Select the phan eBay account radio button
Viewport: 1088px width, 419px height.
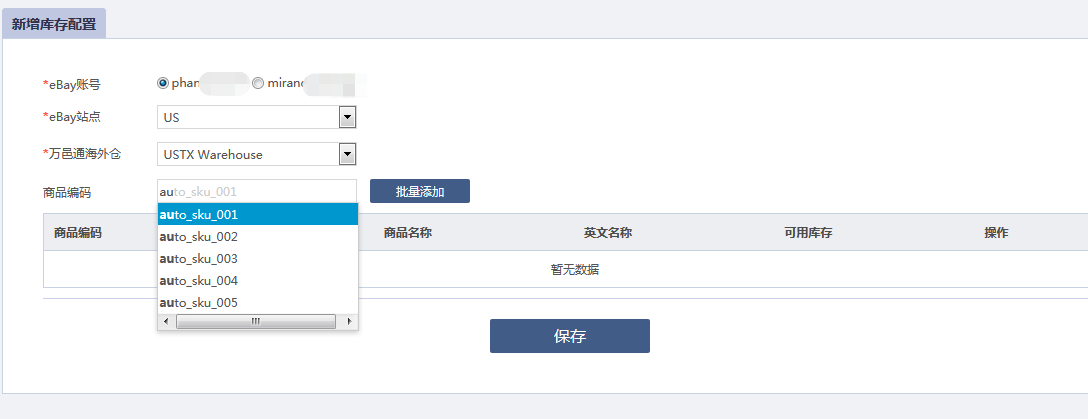coord(163,83)
